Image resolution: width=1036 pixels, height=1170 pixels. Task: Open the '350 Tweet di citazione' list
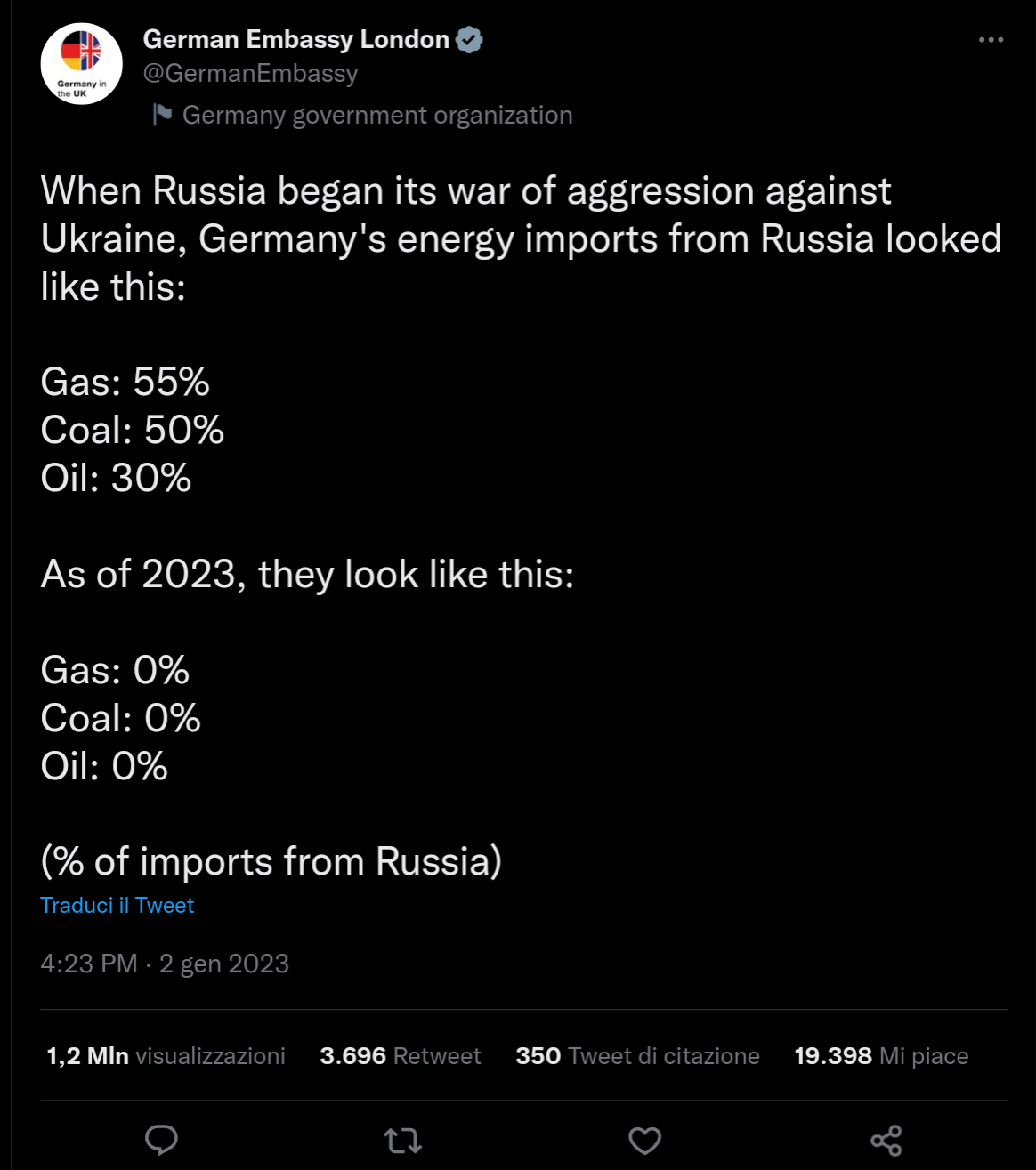click(637, 1056)
